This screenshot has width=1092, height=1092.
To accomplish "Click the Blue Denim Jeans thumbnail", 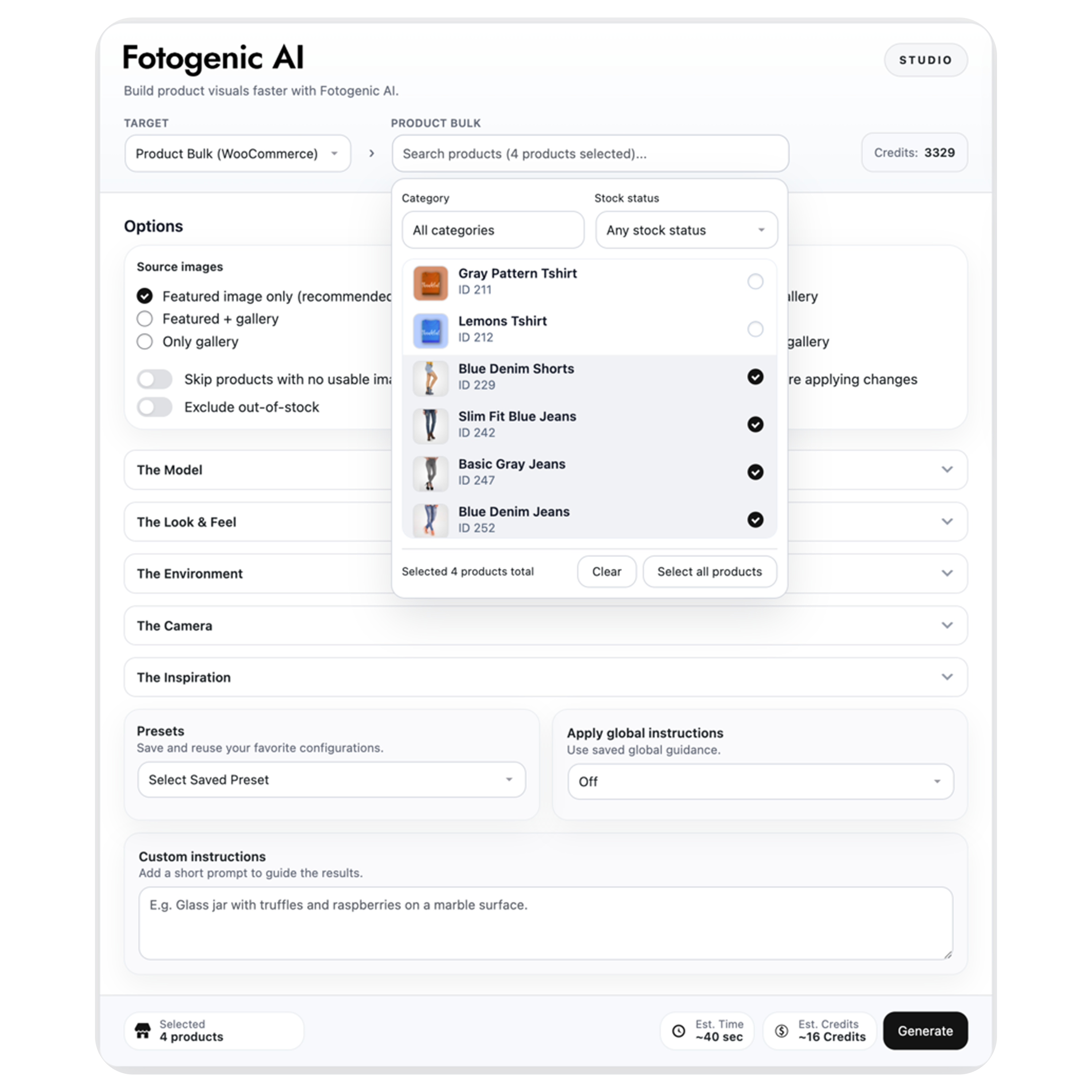I will point(431,520).
